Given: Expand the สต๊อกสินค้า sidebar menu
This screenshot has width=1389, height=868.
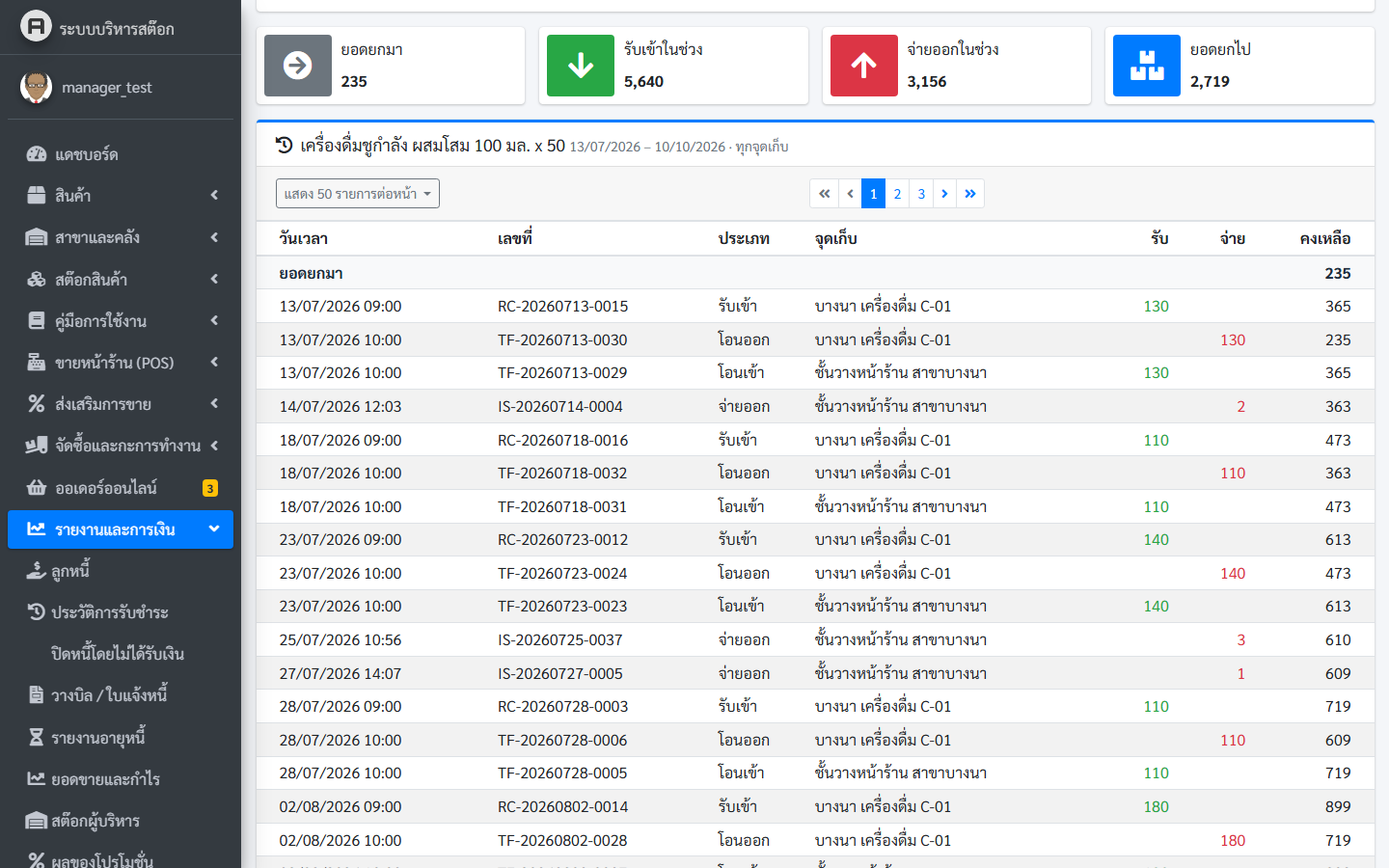Looking at the screenshot, I should (121, 280).
